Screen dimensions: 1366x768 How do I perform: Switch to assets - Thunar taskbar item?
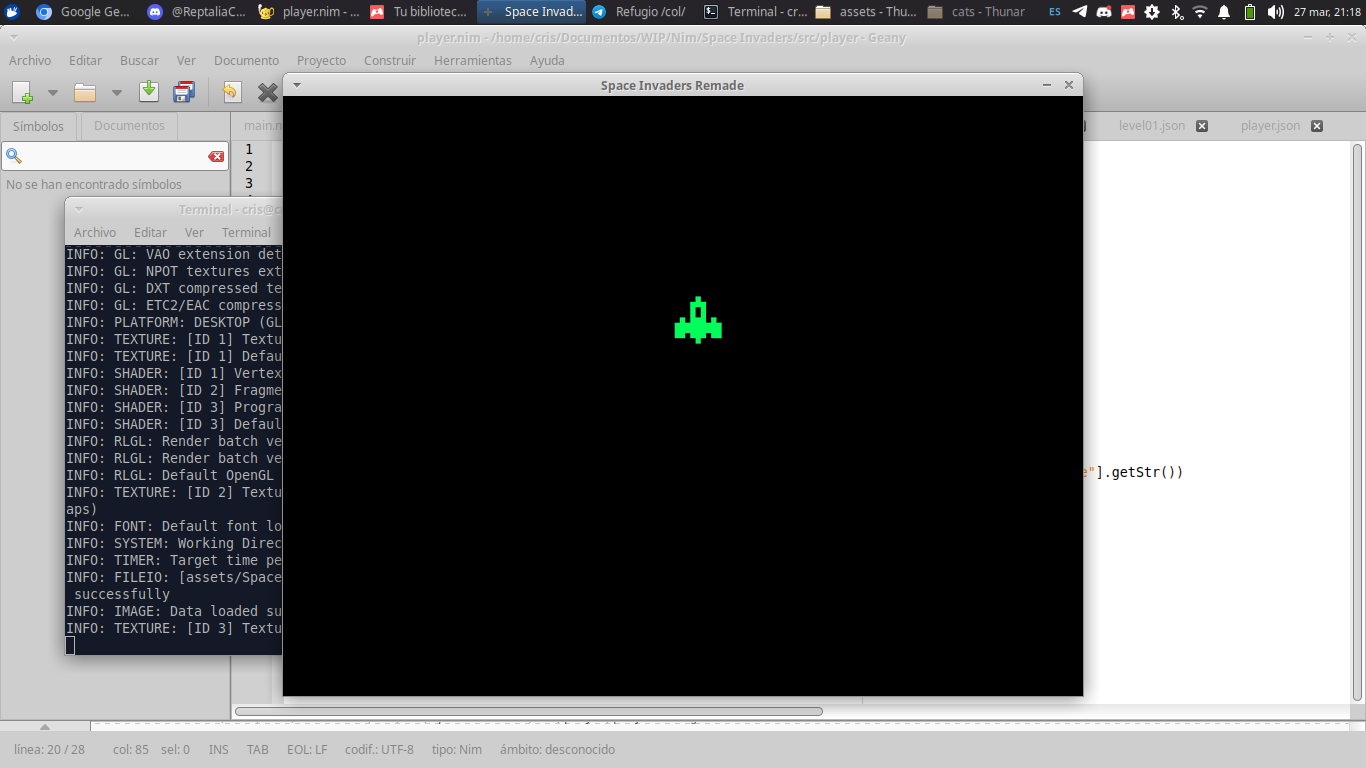865,12
